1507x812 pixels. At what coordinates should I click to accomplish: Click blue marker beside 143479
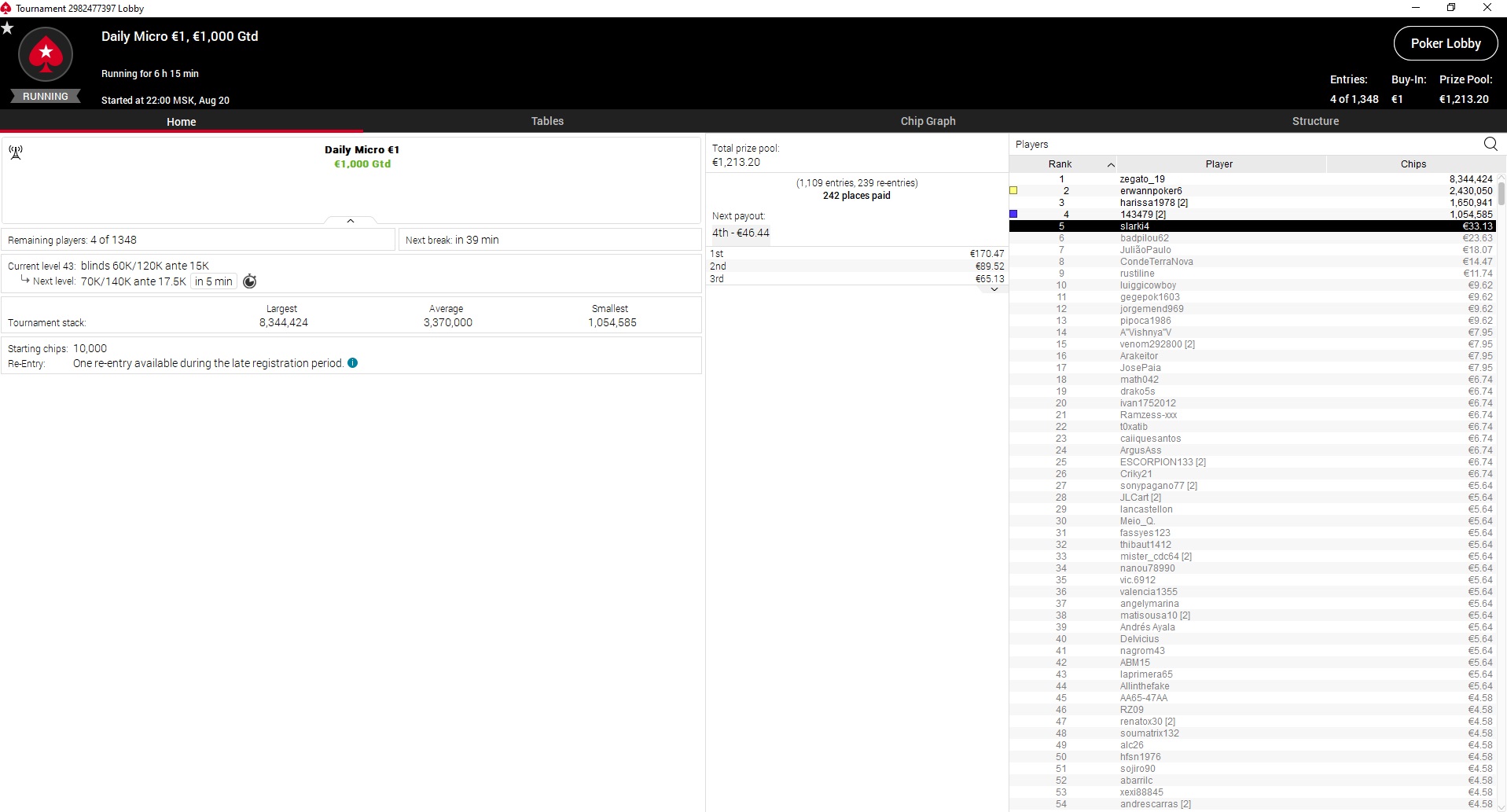point(1013,214)
